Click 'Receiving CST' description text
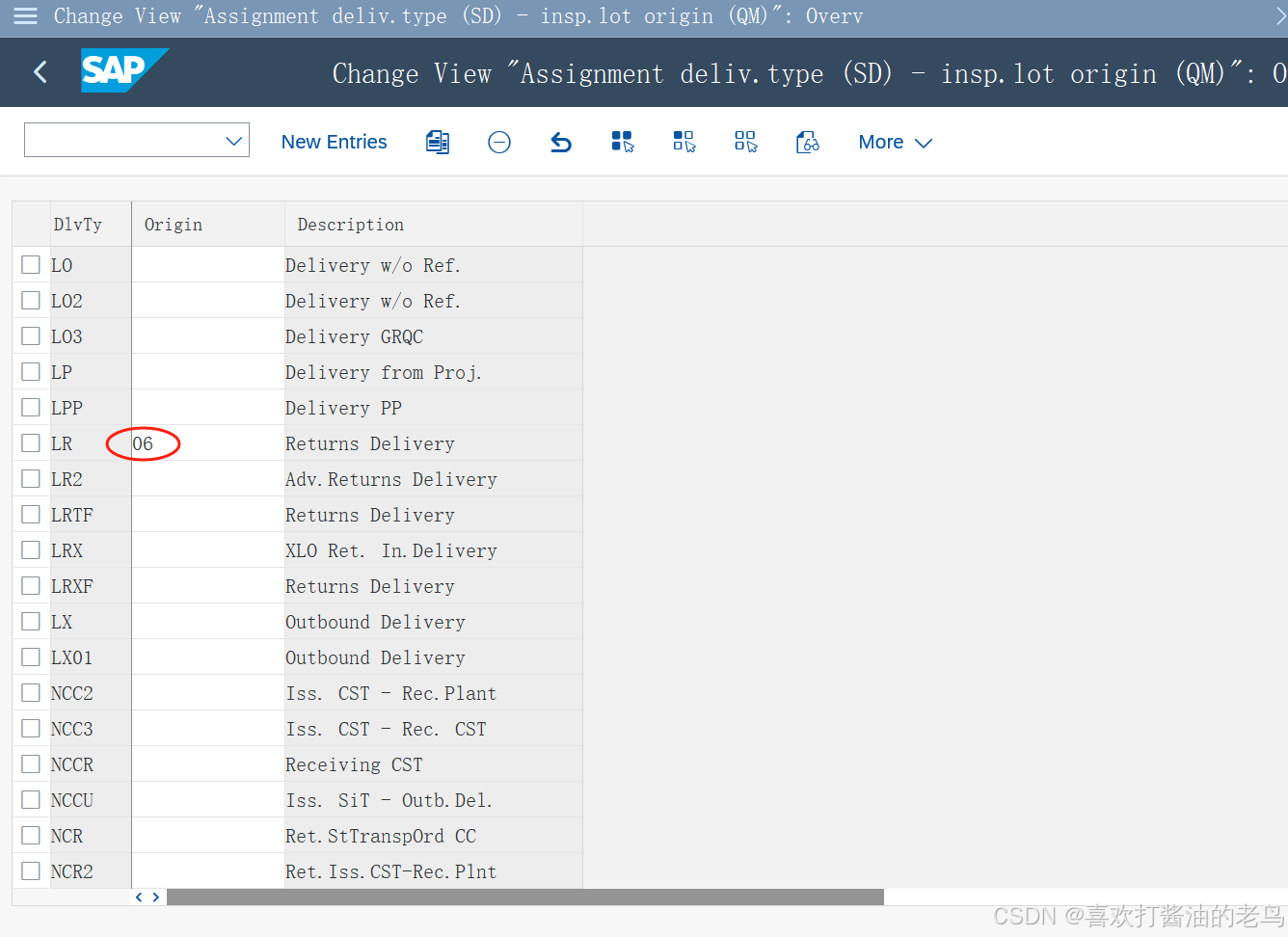This screenshot has height=937, width=1288. 354,764
